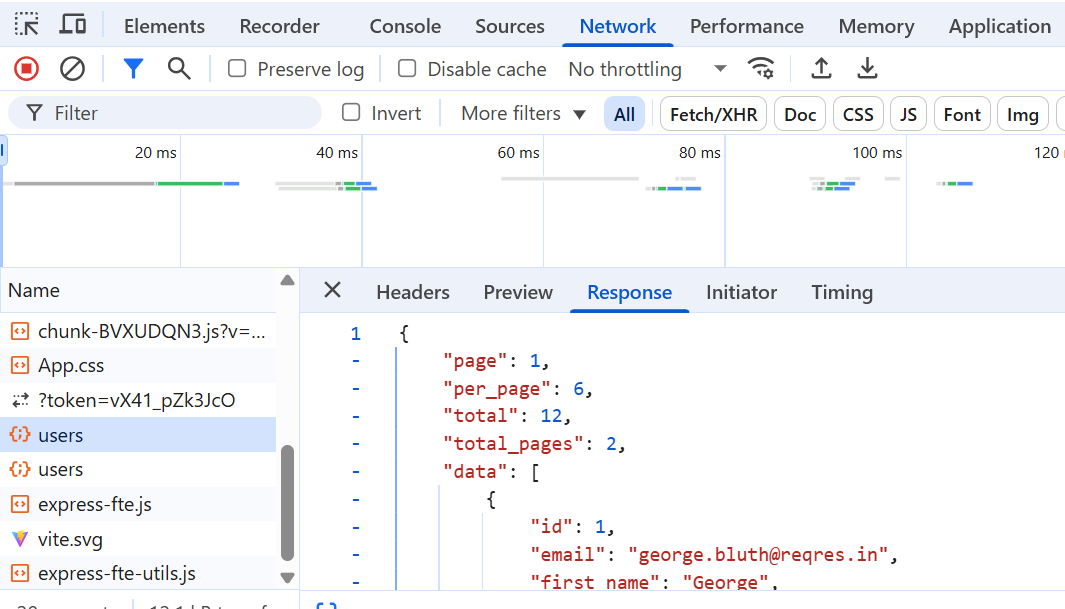Click the 100 ms timeline marker
Viewport: 1065px width, 609px height.
pyautogui.click(x=878, y=153)
